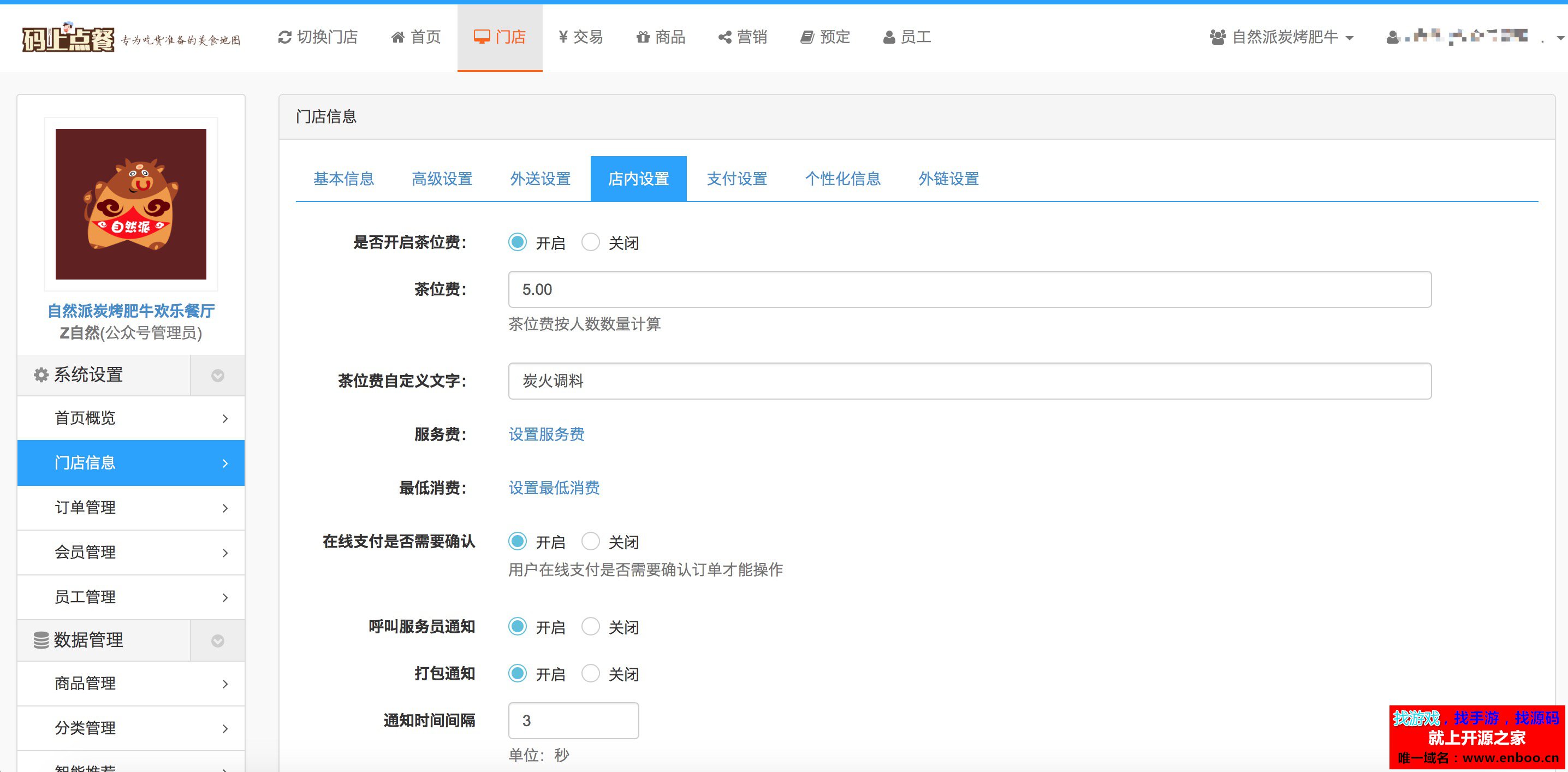
Task: Open 商品管理 in the sidebar
Action: click(x=131, y=684)
